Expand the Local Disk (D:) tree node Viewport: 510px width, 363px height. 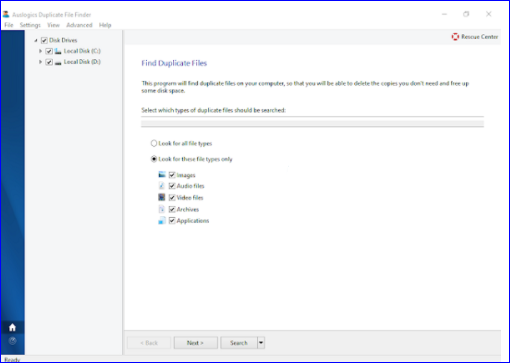click(x=40, y=62)
